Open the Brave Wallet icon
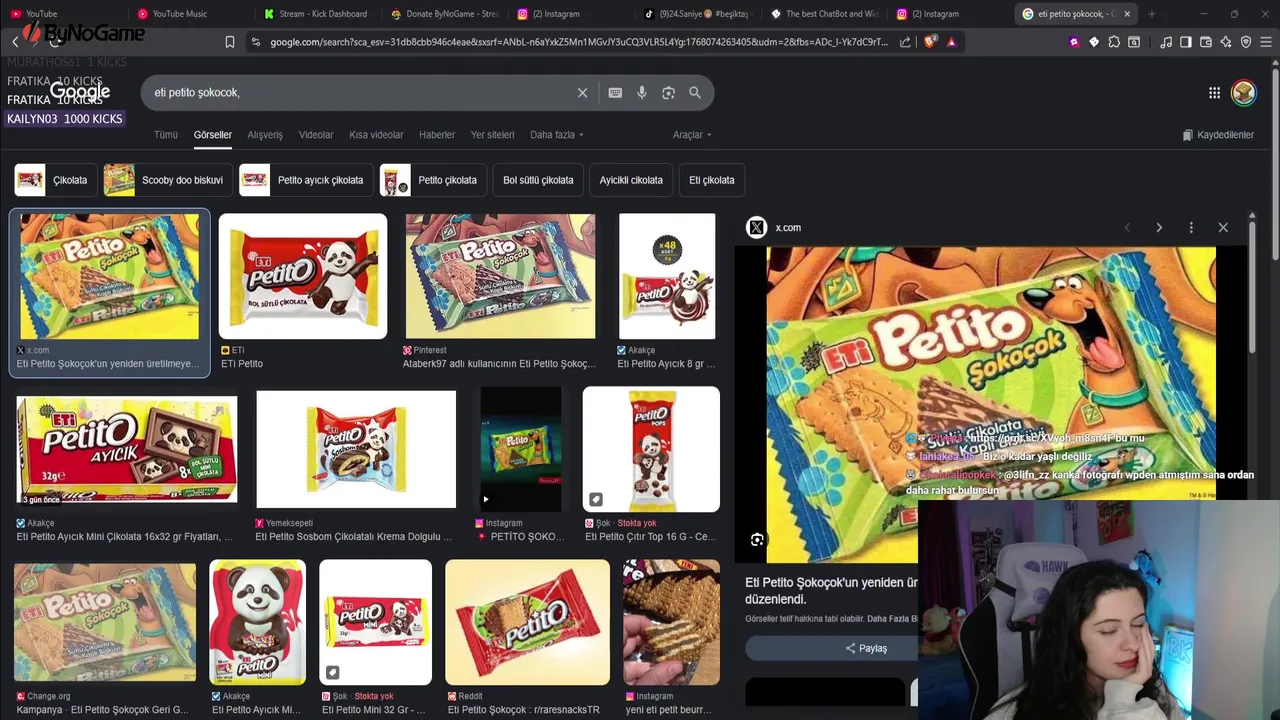The width and height of the screenshot is (1280, 720). coord(1206,42)
